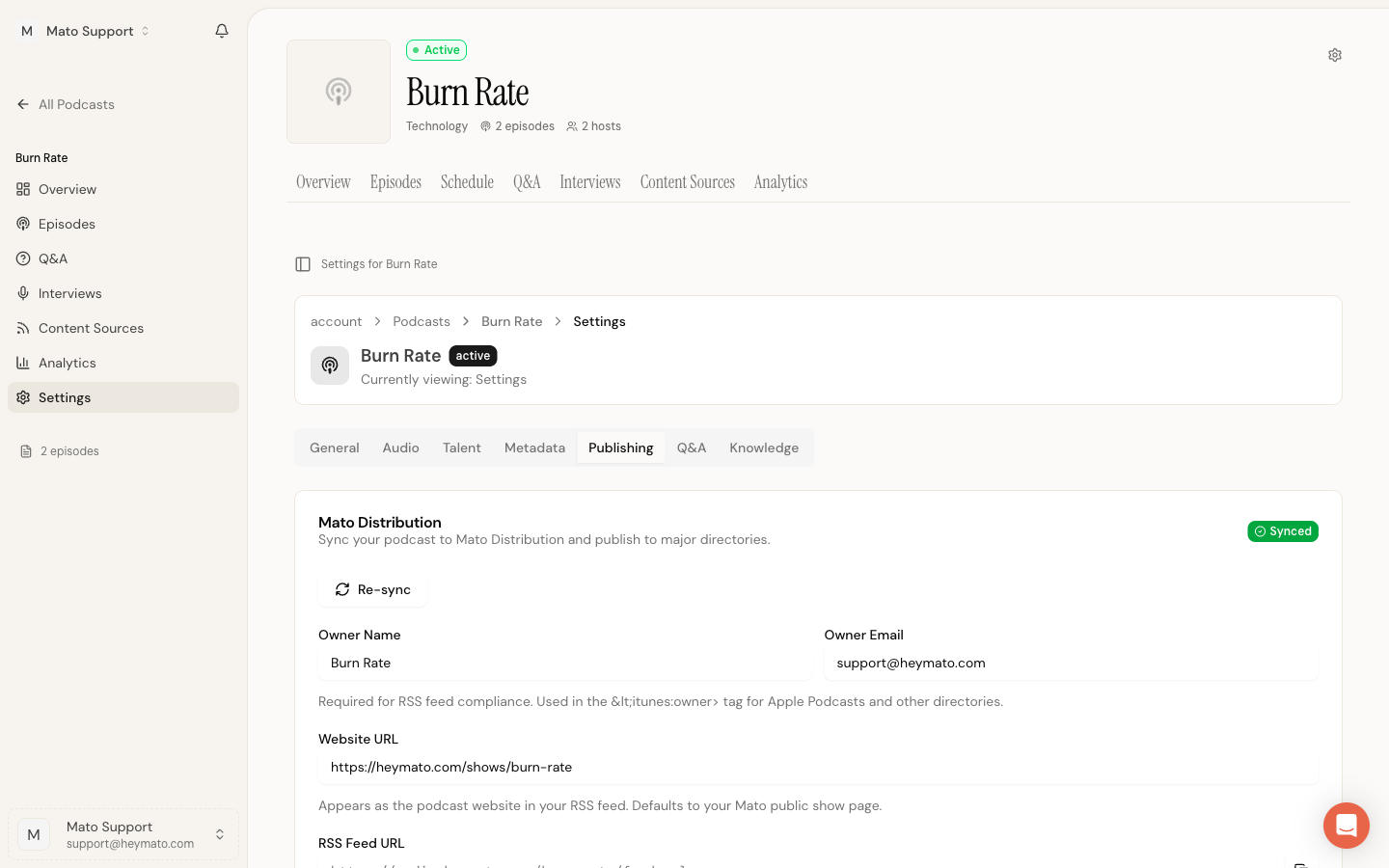The image size is (1389, 868).
Task: Switch to the top Overview tab
Action: click(x=323, y=182)
